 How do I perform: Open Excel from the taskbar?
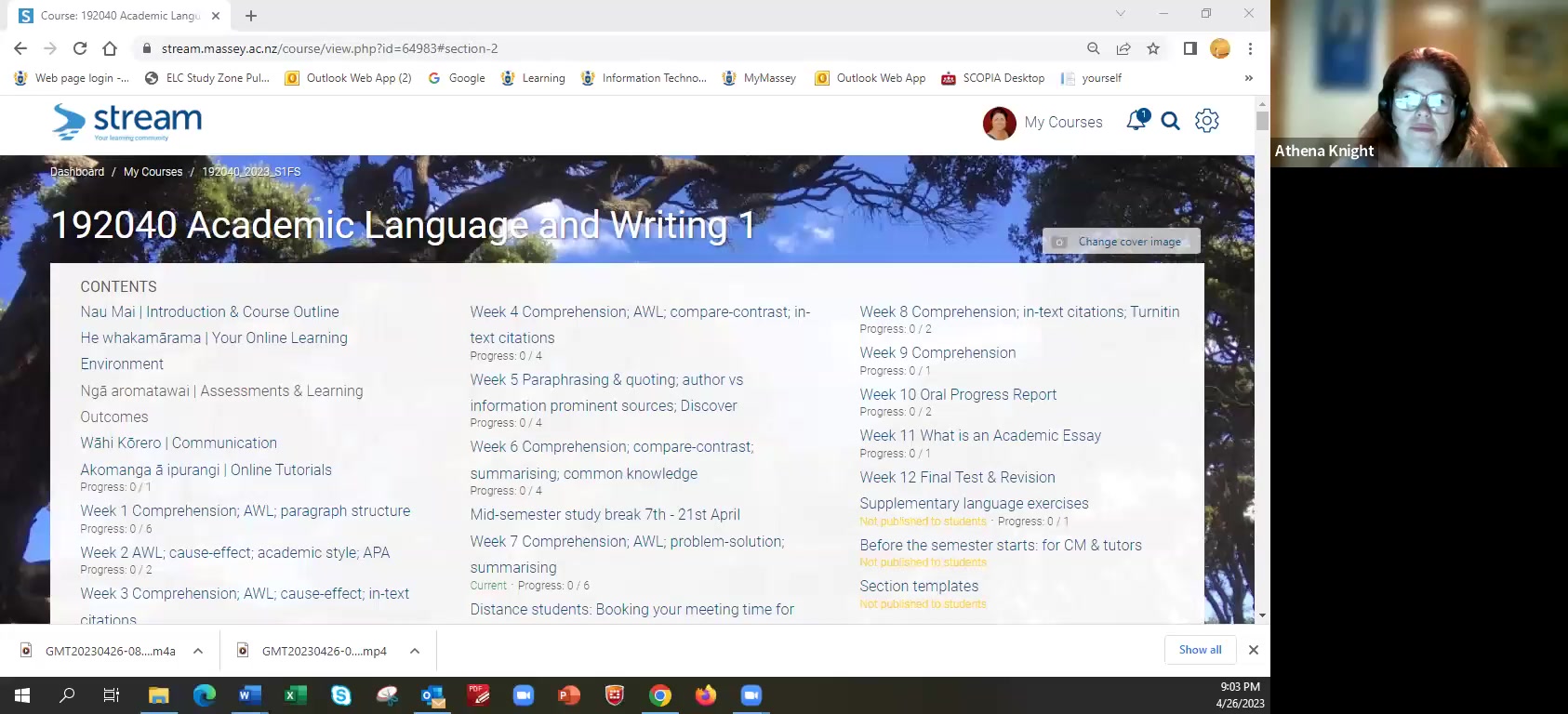coord(296,695)
